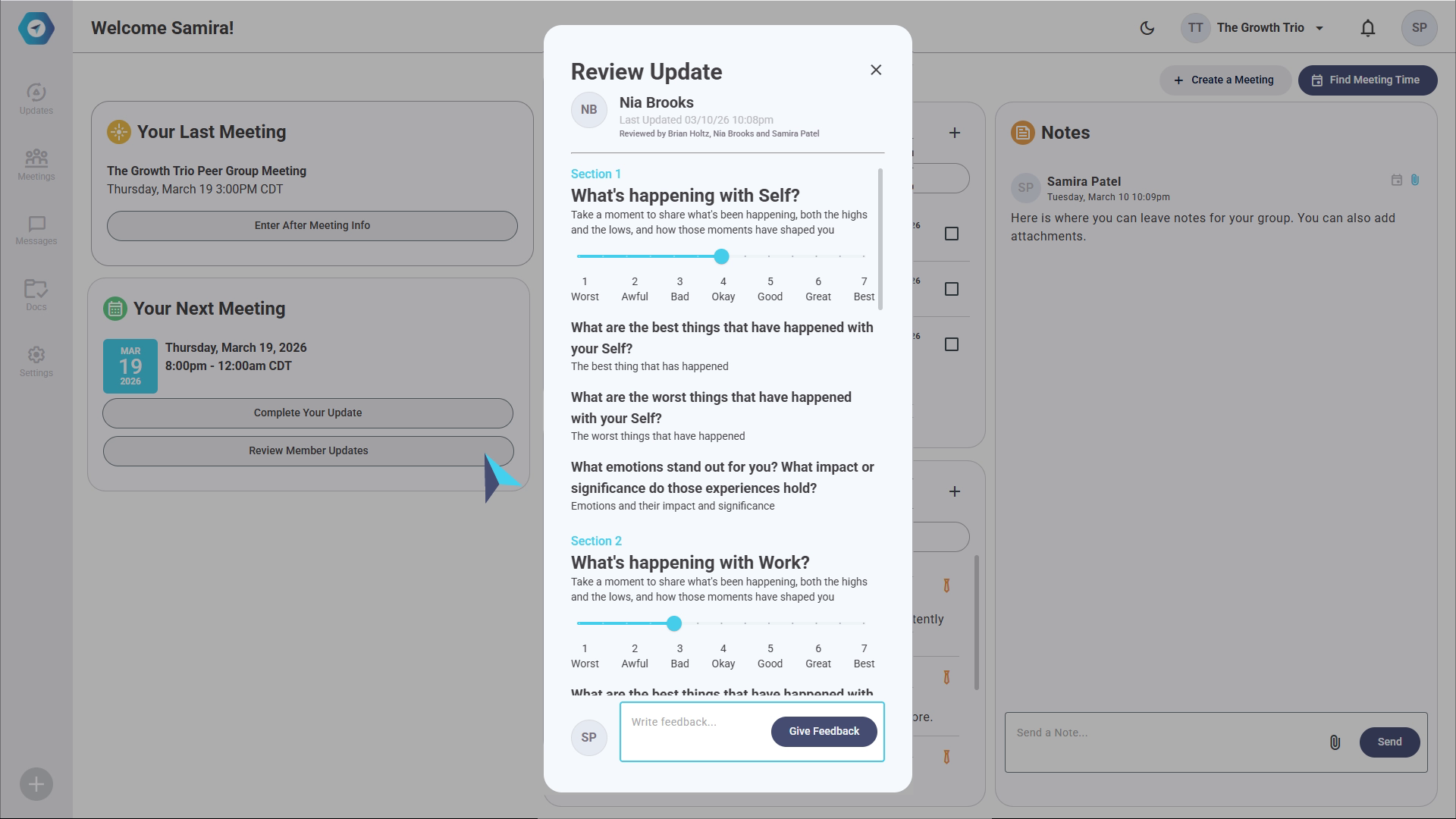Set Self rating slider to 6 Great
The width and height of the screenshot is (1456, 819).
[x=816, y=256]
